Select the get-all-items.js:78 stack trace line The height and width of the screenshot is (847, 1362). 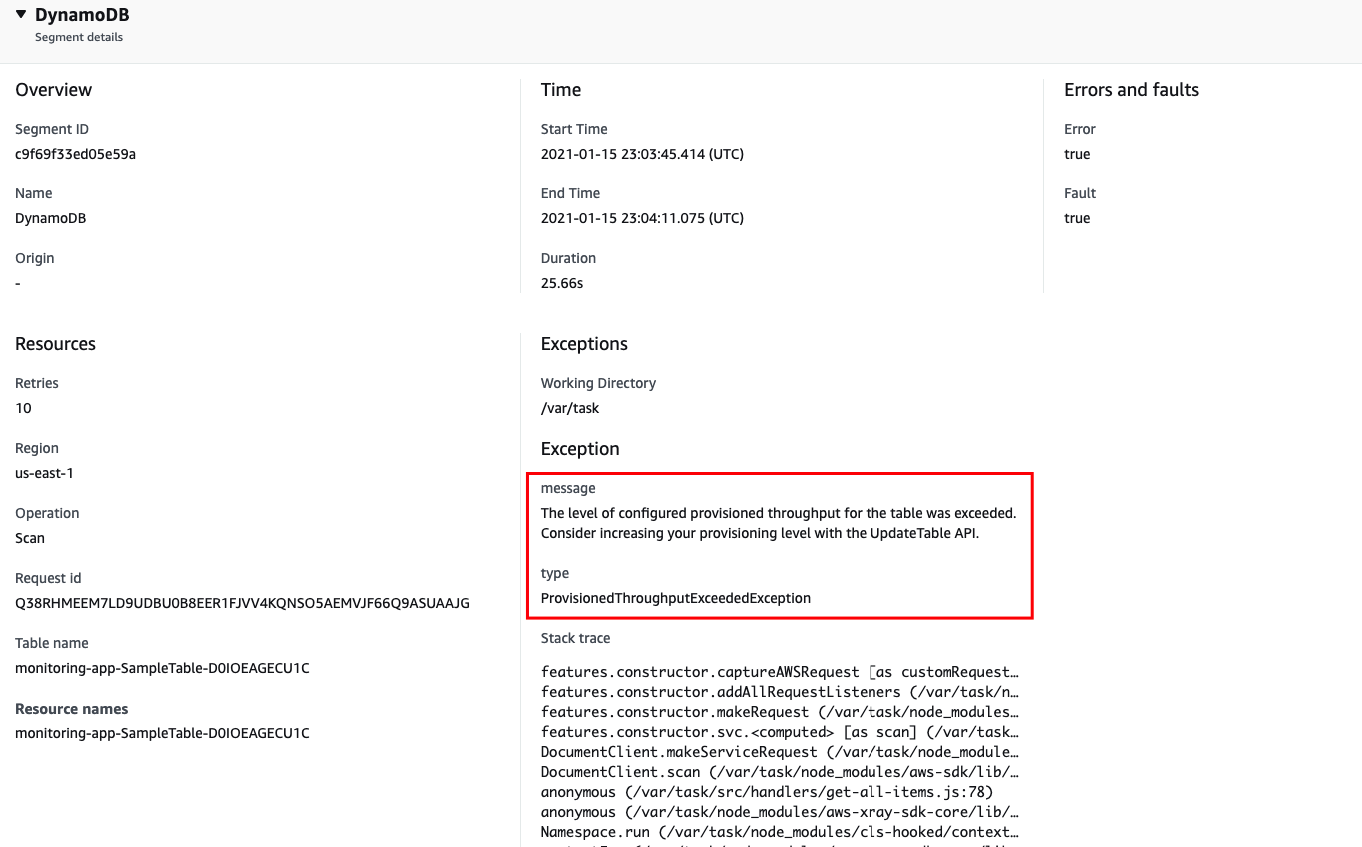(766, 792)
